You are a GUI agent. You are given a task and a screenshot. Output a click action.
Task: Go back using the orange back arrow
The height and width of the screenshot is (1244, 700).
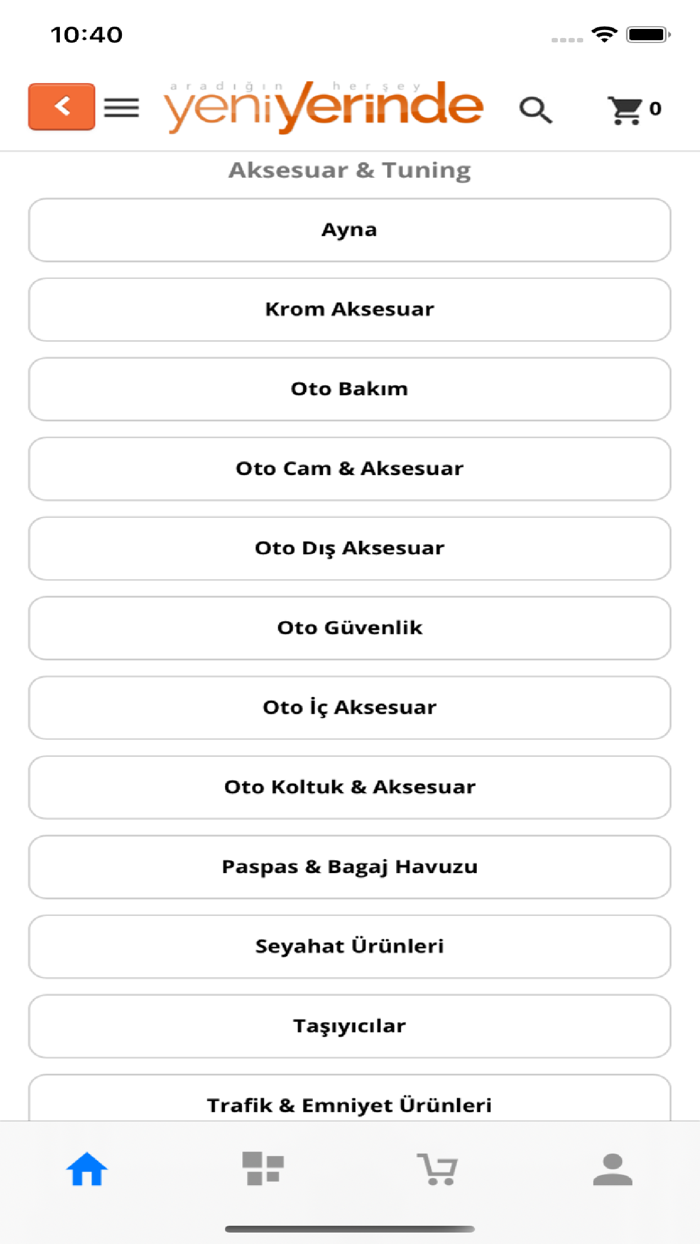pos(61,105)
